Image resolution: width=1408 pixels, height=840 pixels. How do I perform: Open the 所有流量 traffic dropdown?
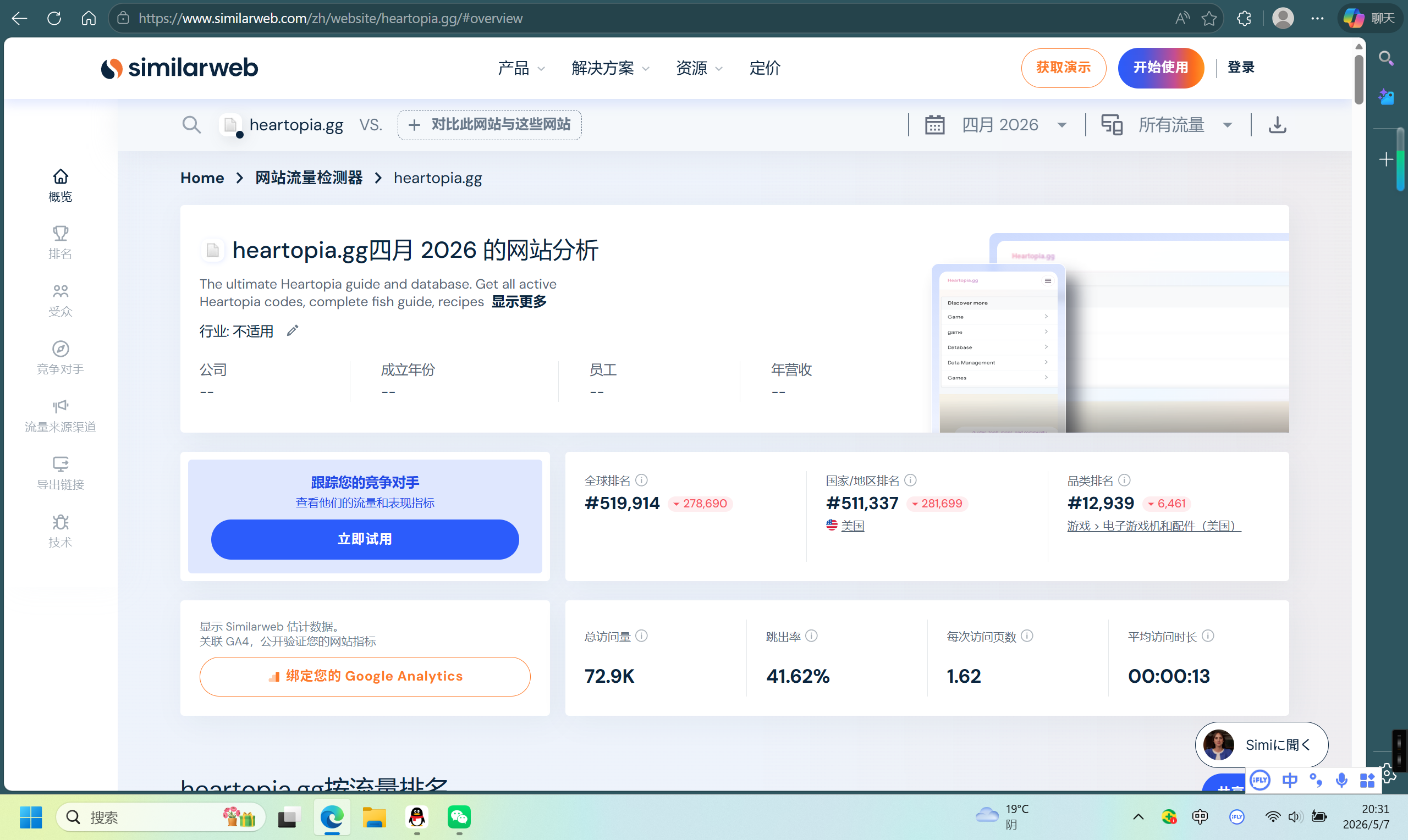pos(1167,125)
